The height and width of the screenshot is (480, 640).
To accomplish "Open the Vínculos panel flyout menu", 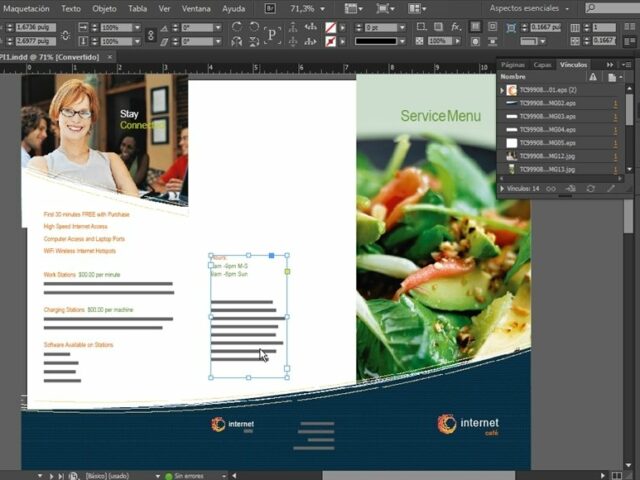I will pos(626,64).
